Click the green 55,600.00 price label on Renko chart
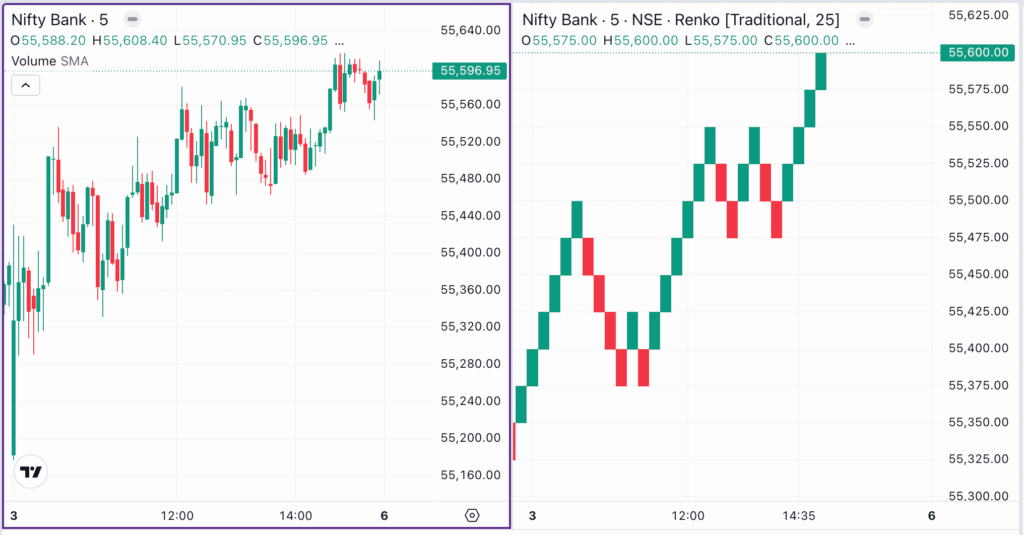Screen dimensions: 1024x535 point(978,52)
